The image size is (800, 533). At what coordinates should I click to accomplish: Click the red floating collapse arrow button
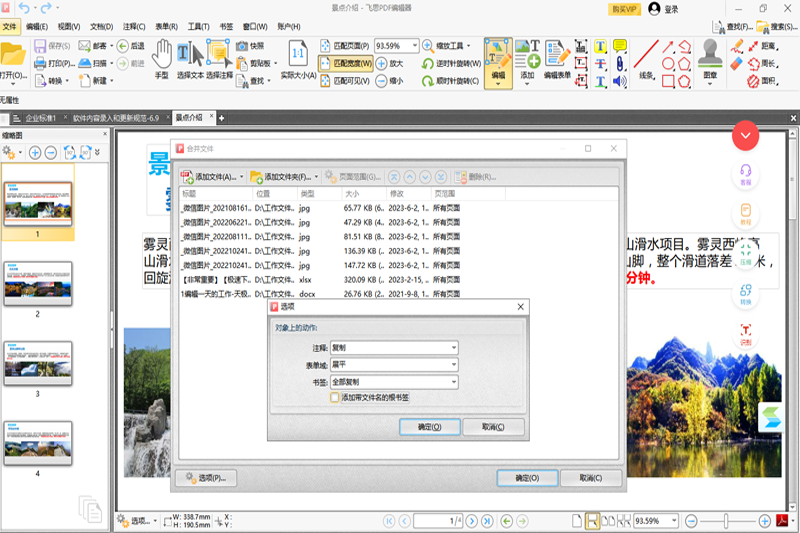tap(746, 136)
